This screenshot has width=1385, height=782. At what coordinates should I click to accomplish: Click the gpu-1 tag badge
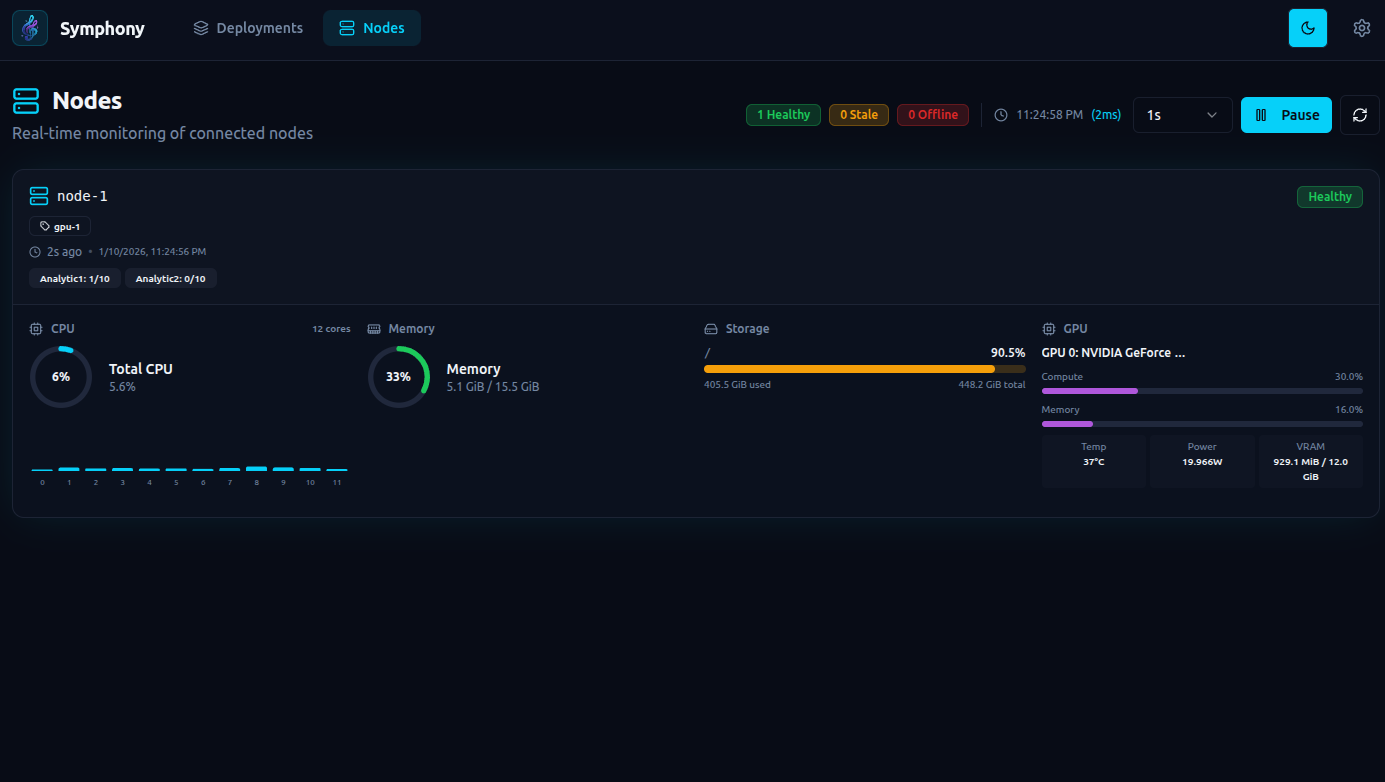point(60,227)
